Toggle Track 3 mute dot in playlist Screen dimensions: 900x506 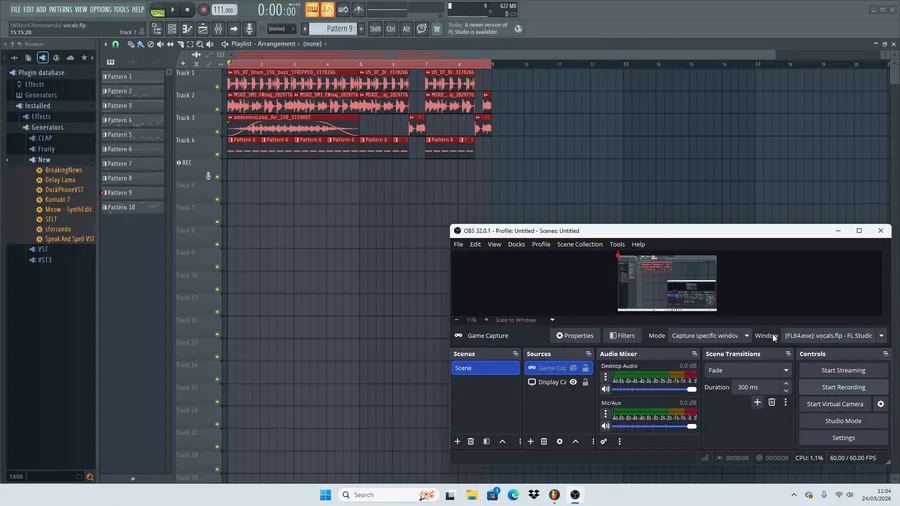(x=217, y=132)
